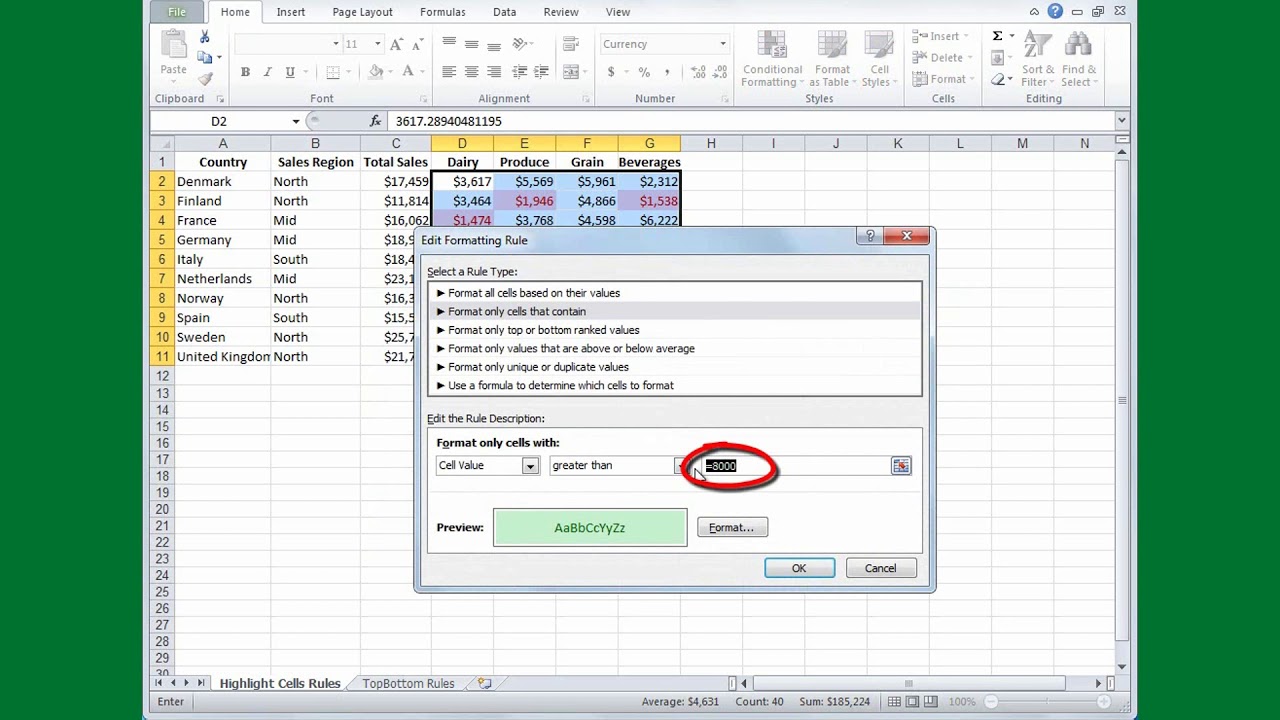This screenshot has width=1280, height=720.
Task: Open Conditional Formatting in the ribbon
Action: click(772, 60)
